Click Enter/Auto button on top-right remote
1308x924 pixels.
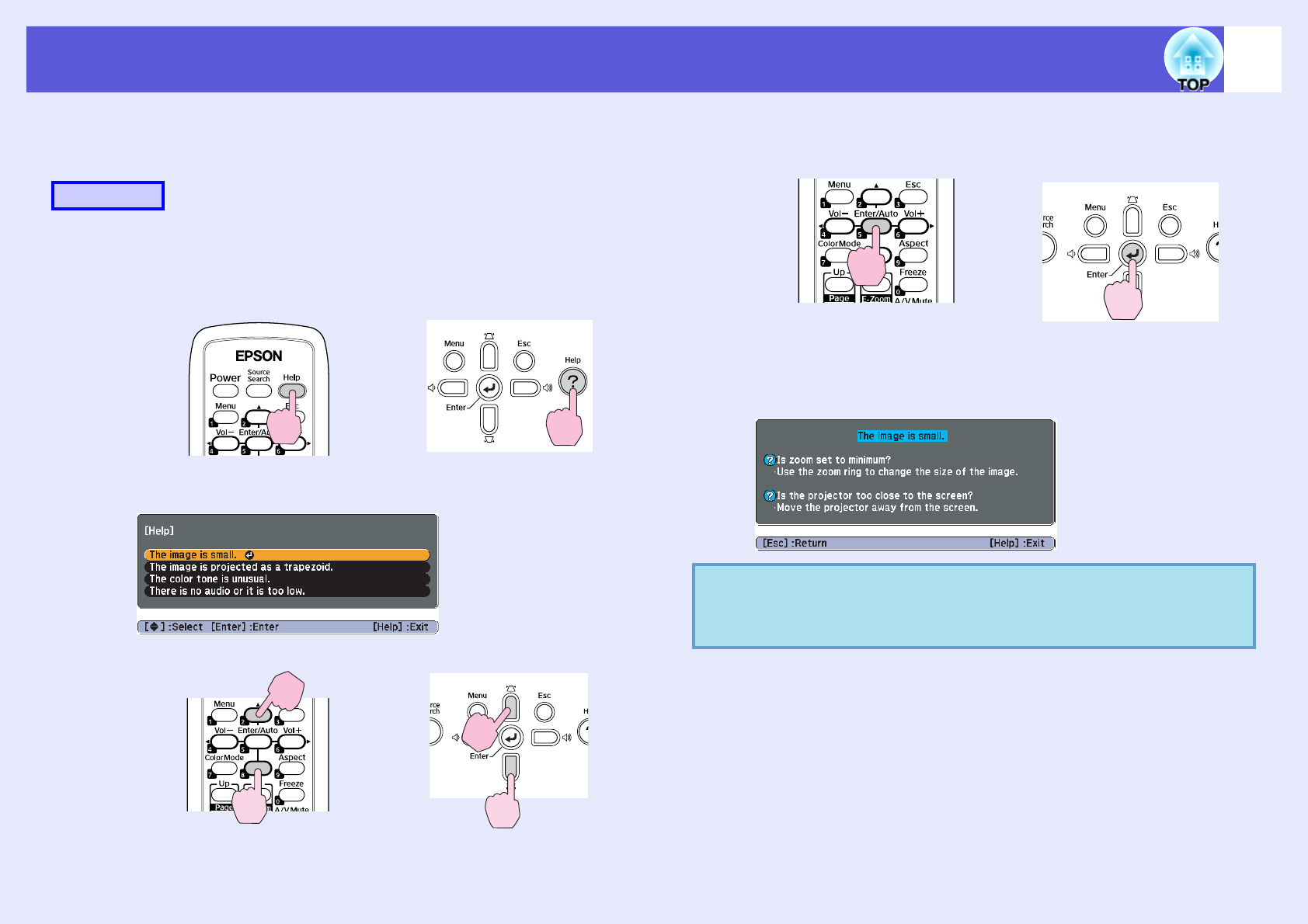pyautogui.click(x=876, y=226)
